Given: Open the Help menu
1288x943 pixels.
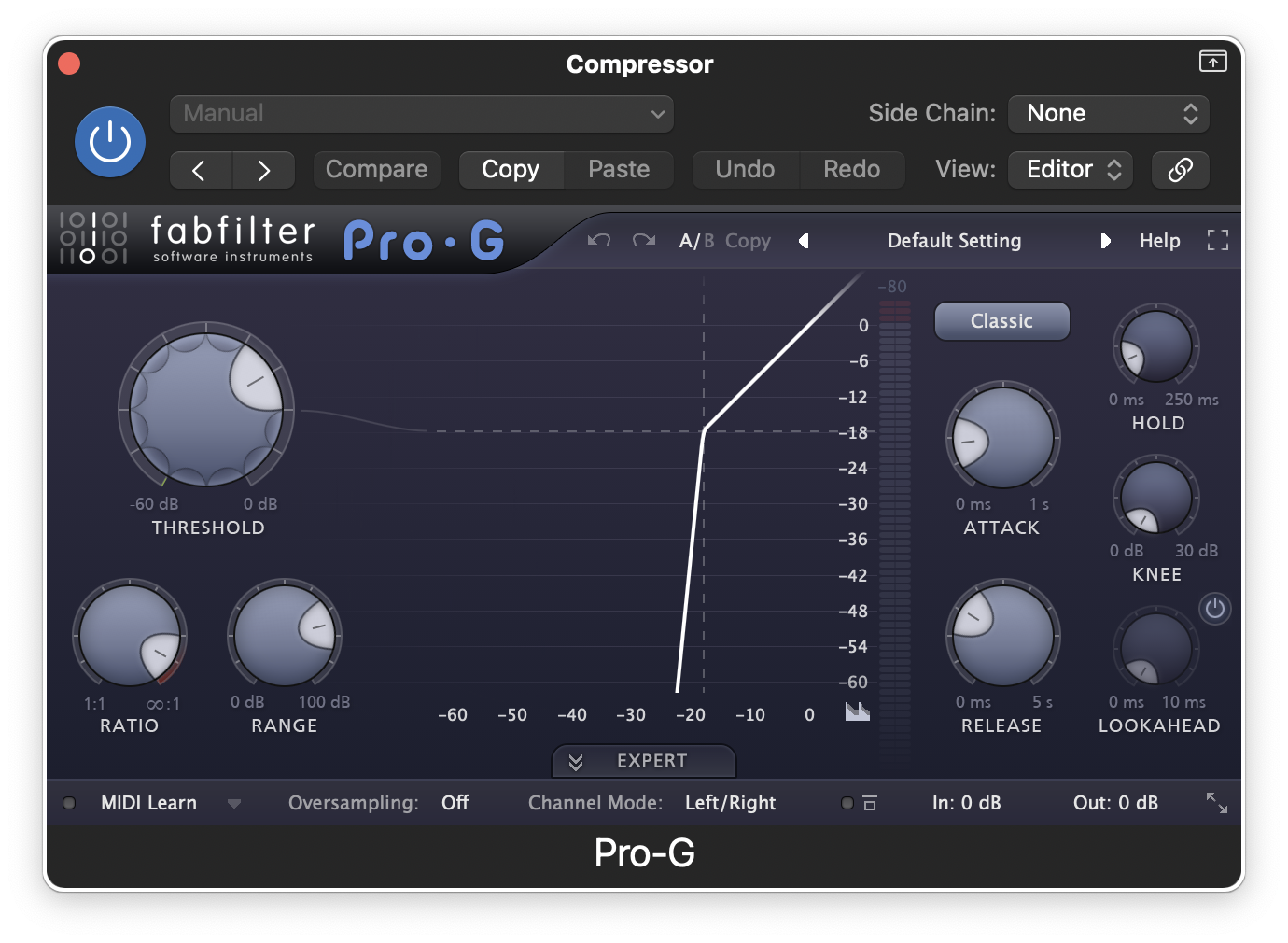Looking at the screenshot, I should click(1159, 241).
